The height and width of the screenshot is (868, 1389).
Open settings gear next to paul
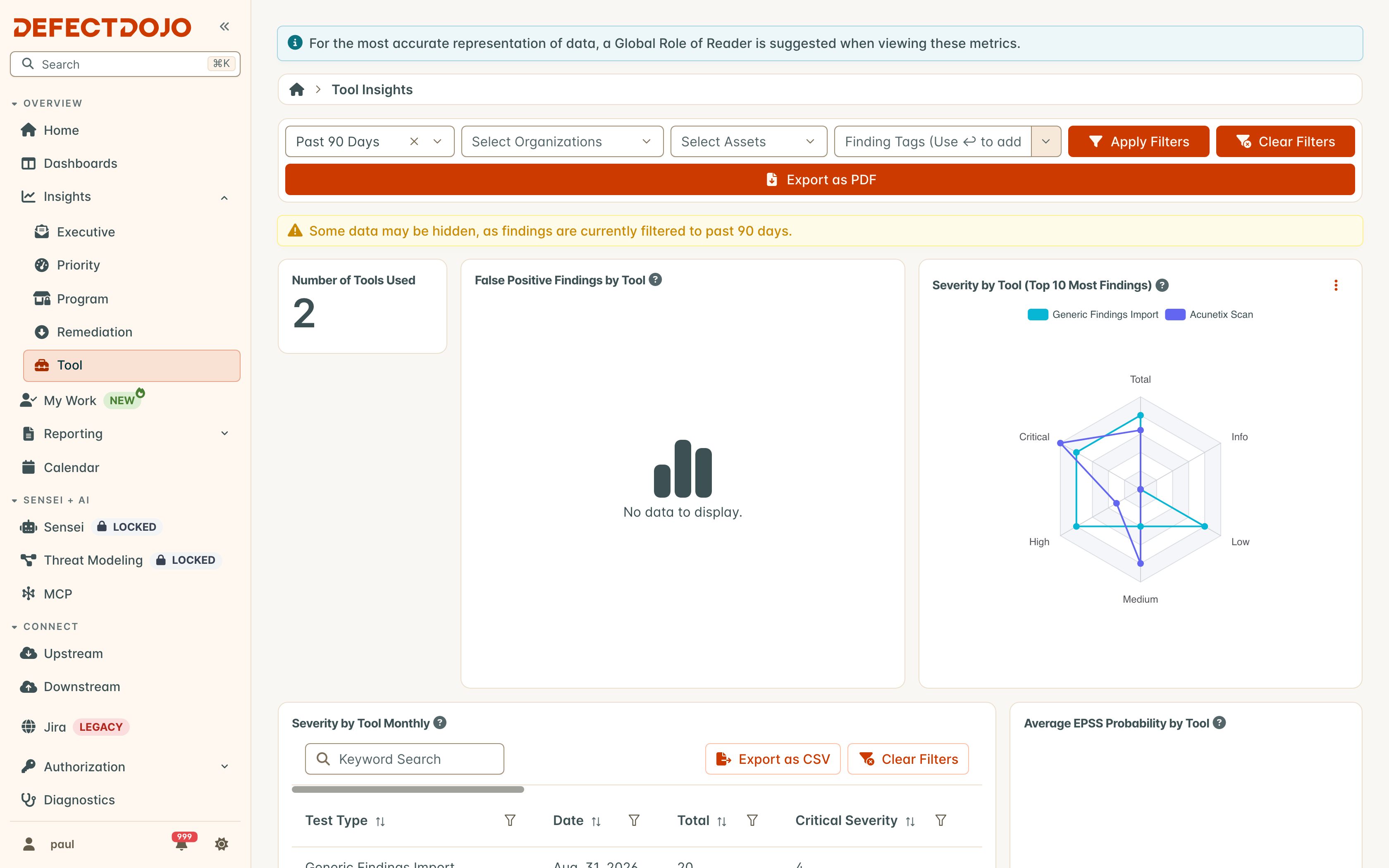click(222, 844)
